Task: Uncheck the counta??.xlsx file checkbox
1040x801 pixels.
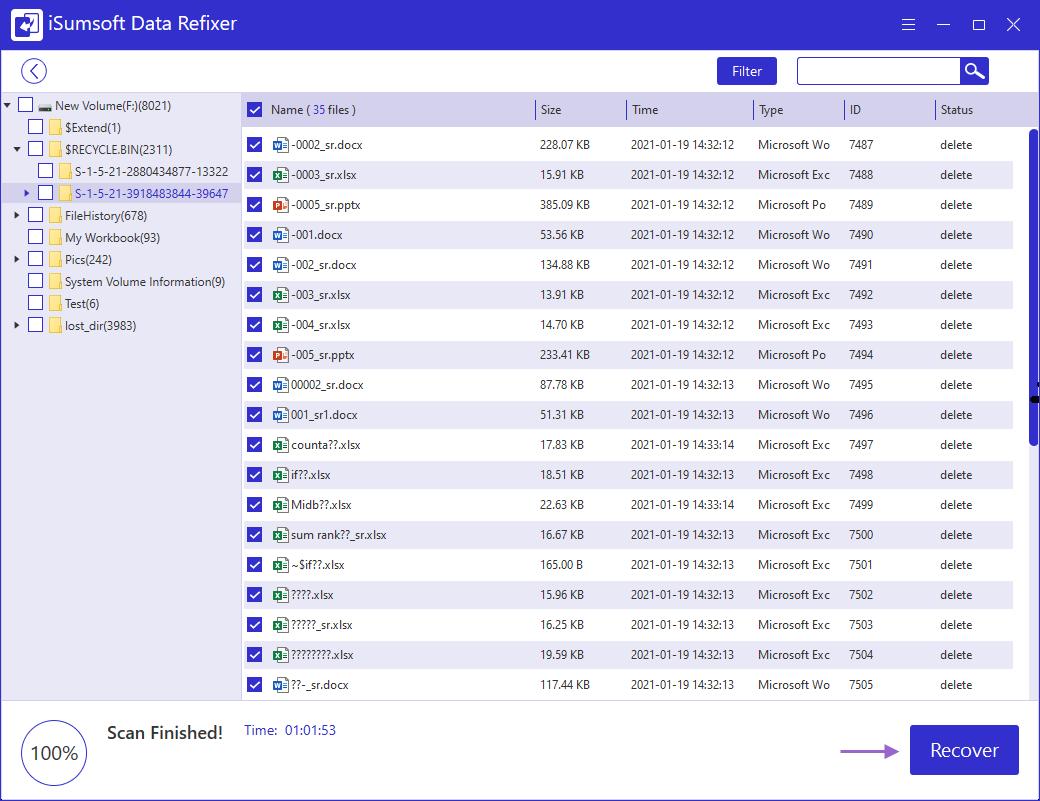Action: pos(255,444)
